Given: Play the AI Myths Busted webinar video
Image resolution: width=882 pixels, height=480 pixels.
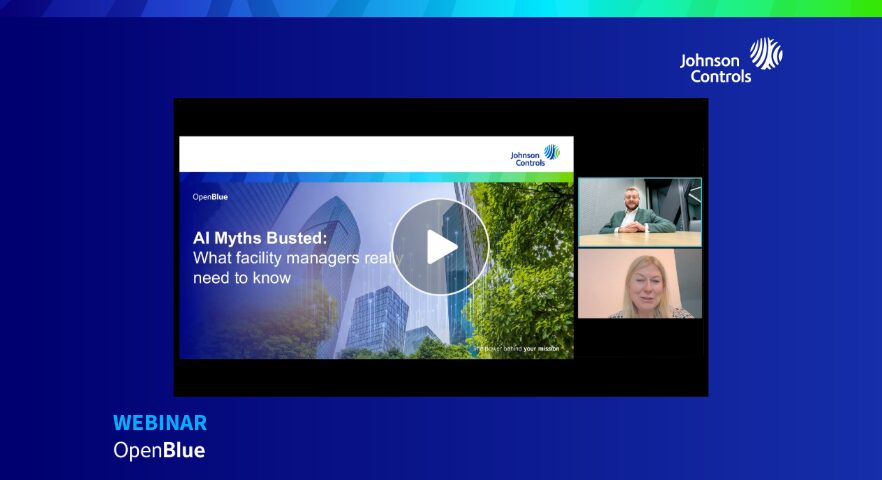Looking at the screenshot, I should click(x=440, y=246).
